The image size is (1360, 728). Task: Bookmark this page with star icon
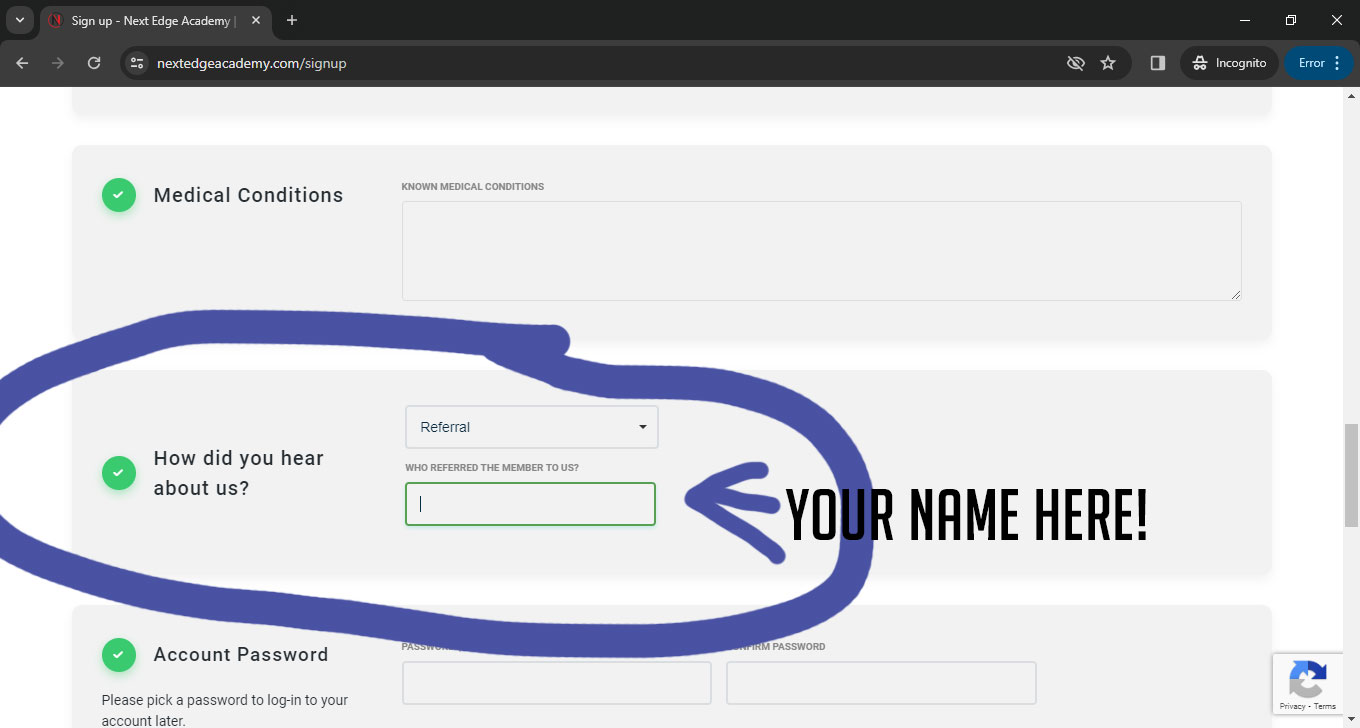[x=1108, y=63]
